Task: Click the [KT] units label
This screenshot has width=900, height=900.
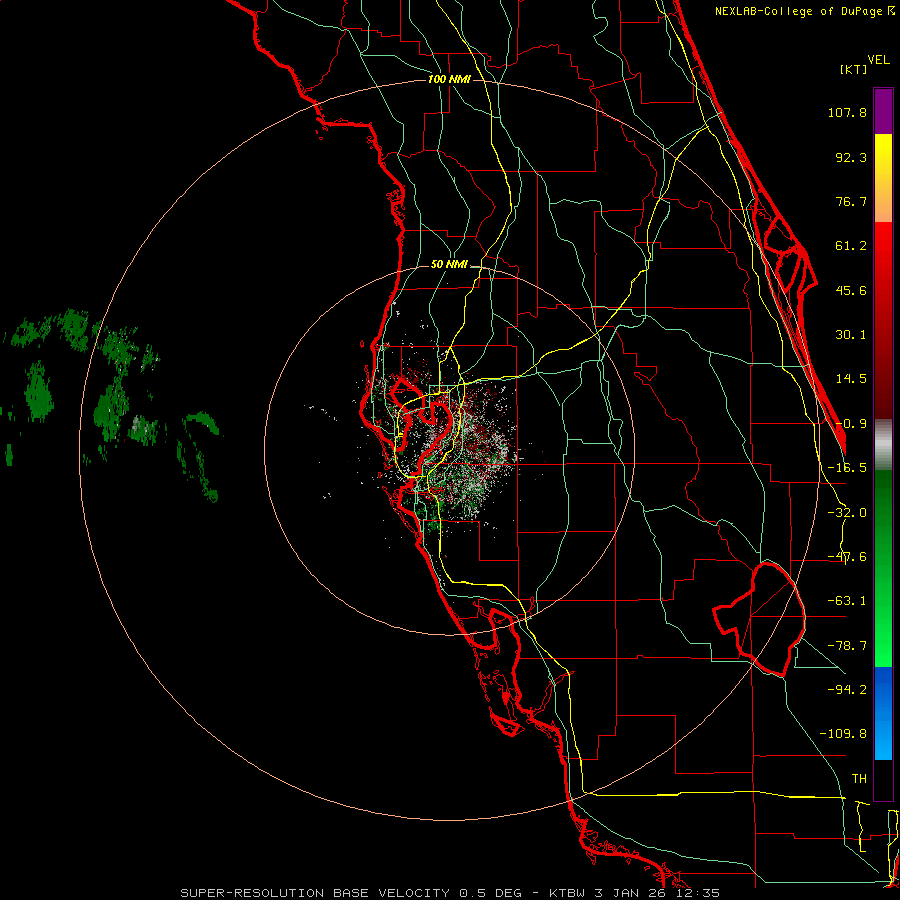Action: [854, 69]
